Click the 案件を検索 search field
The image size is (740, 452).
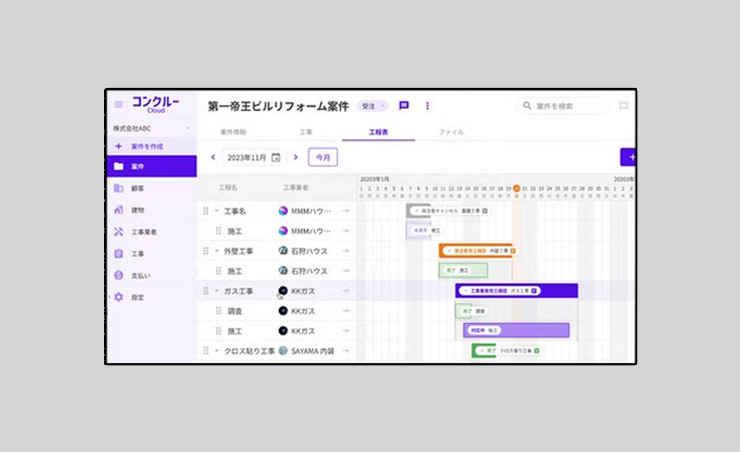click(x=565, y=105)
